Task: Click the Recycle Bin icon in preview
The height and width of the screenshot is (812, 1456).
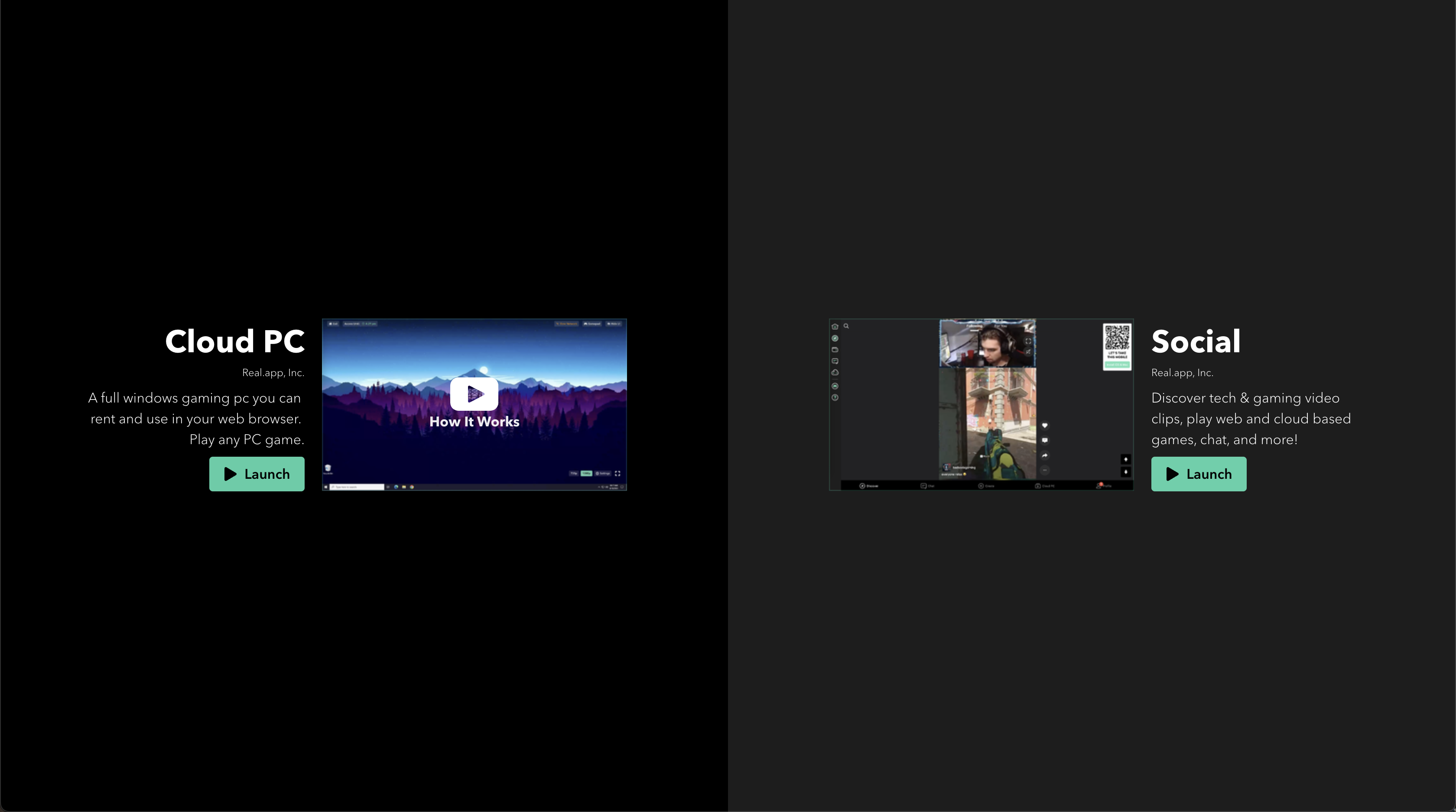Action: pos(328,468)
